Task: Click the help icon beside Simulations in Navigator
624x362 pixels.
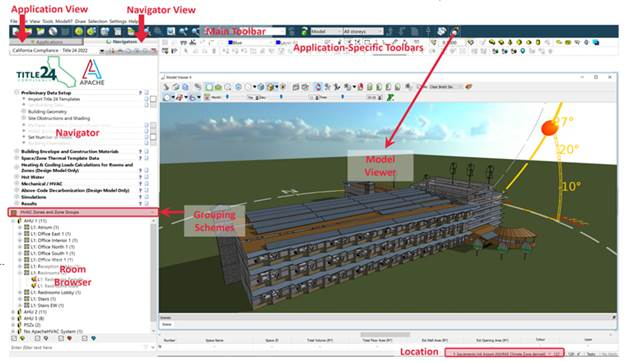Action: (x=140, y=197)
